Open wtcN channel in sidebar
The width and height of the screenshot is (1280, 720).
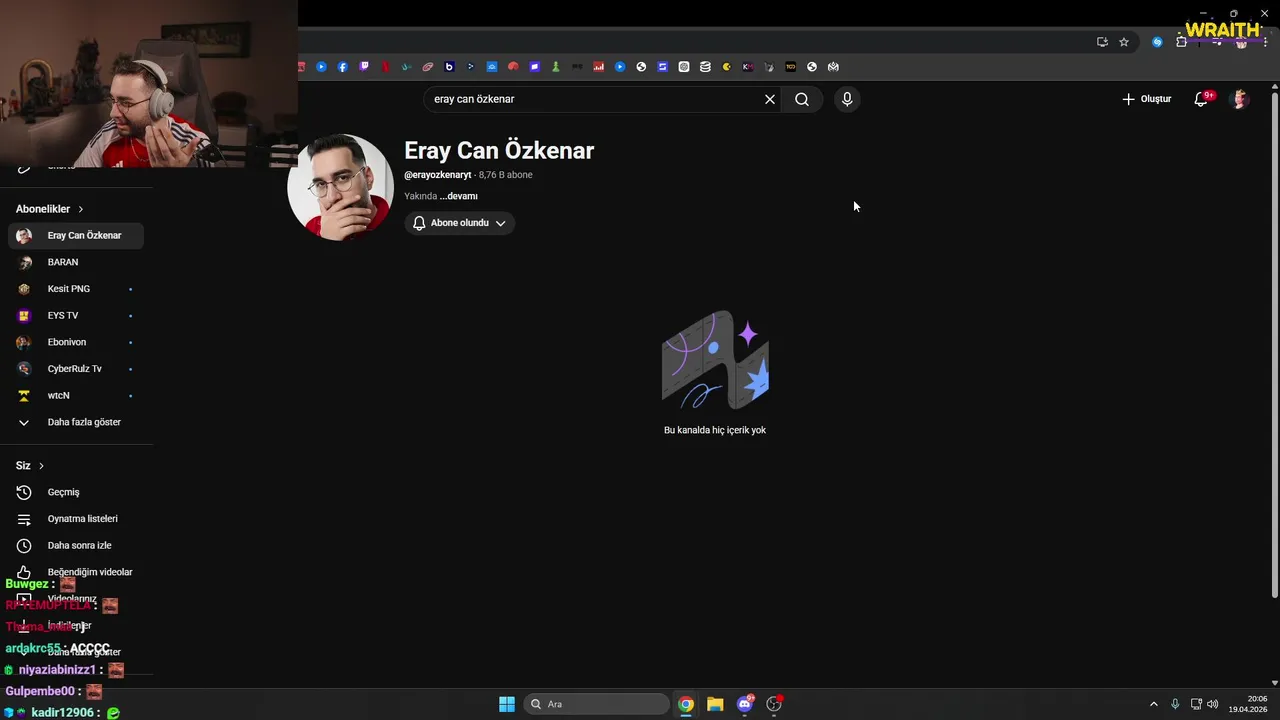click(x=76, y=396)
